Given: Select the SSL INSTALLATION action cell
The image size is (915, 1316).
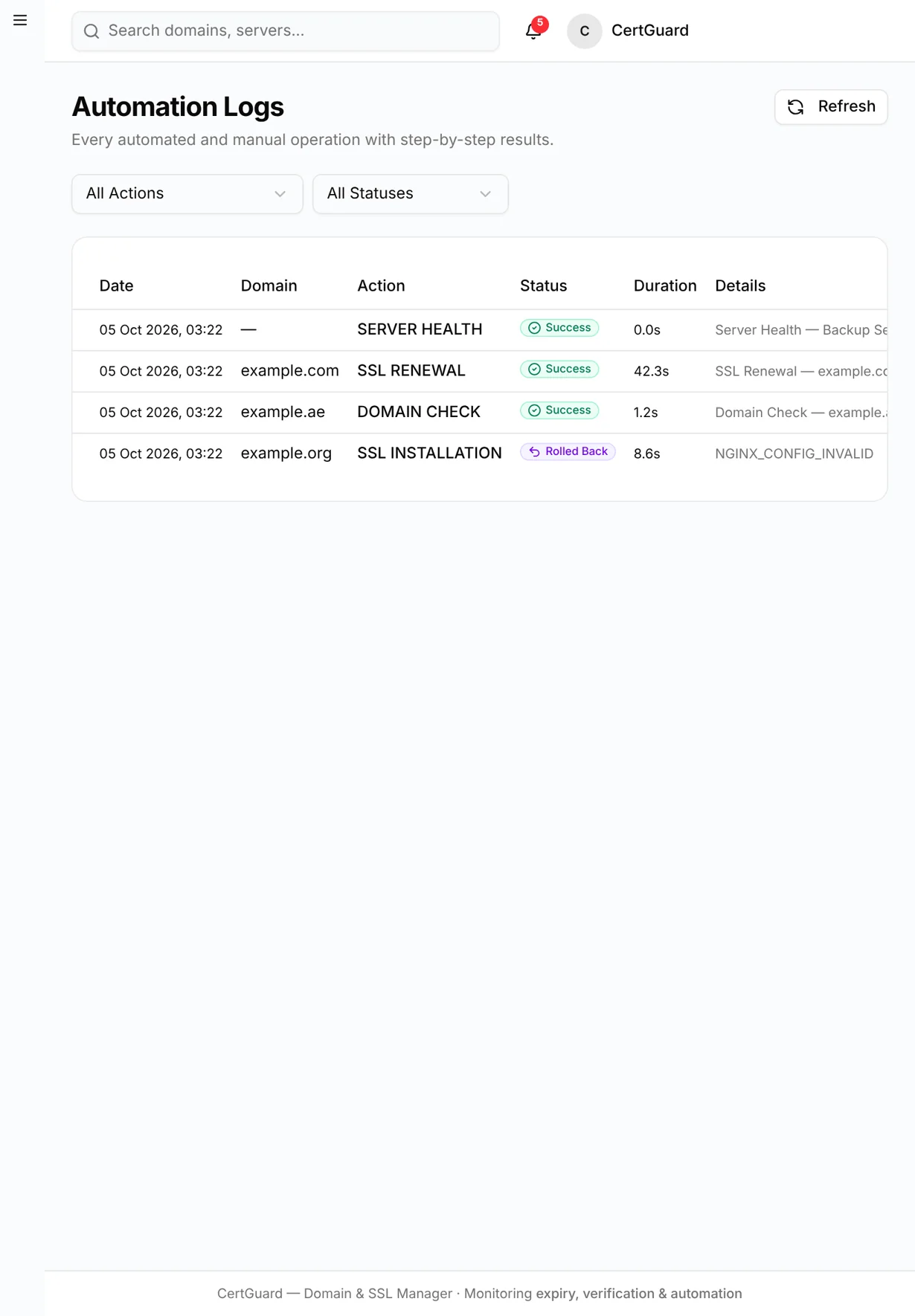Looking at the screenshot, I should [x=430, y=454].
